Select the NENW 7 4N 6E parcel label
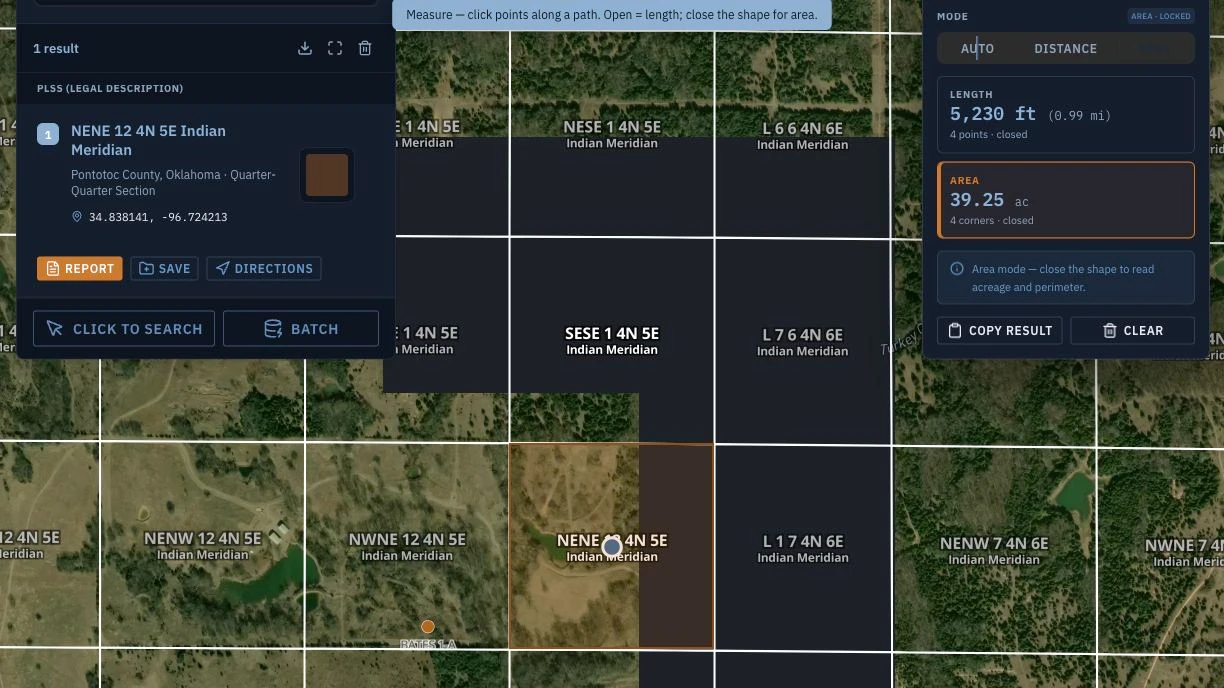1224x688 pixels. (994, 550)
